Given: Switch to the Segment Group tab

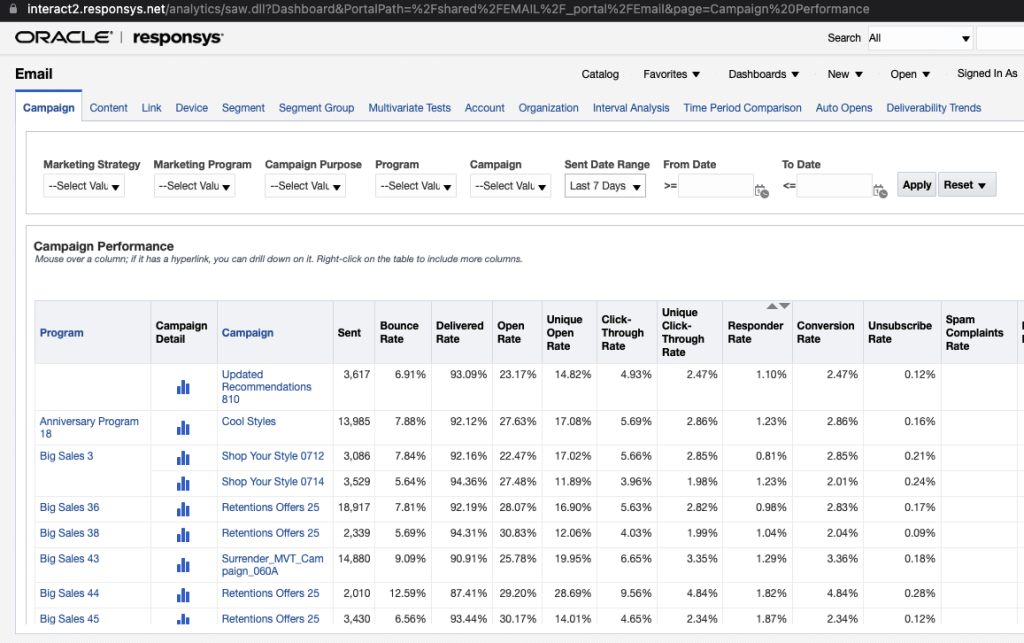Looking at the screenshot, I should click(x=316, y=108).
